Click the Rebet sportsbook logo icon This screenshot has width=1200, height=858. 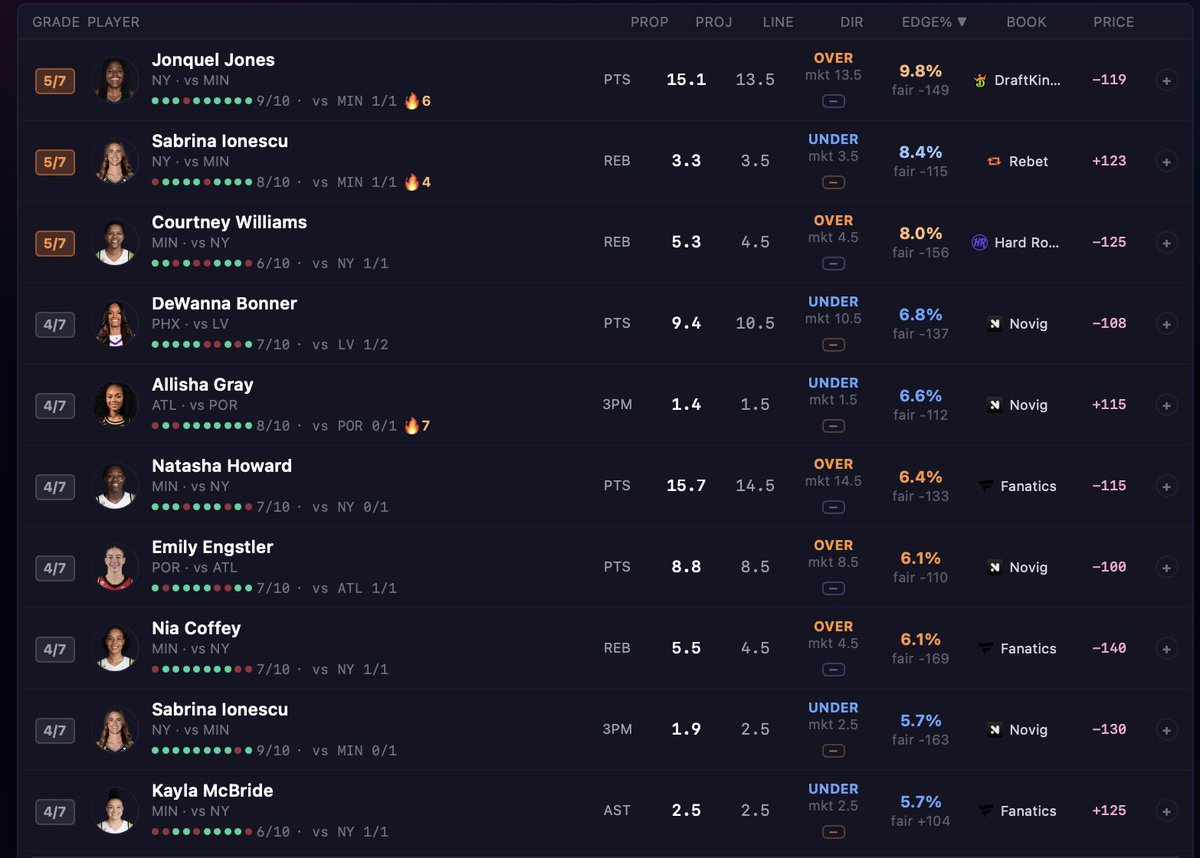click(994, 161)
